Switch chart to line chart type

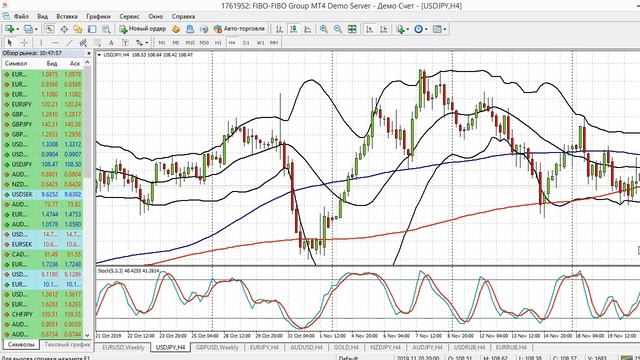tap(308, 29)
